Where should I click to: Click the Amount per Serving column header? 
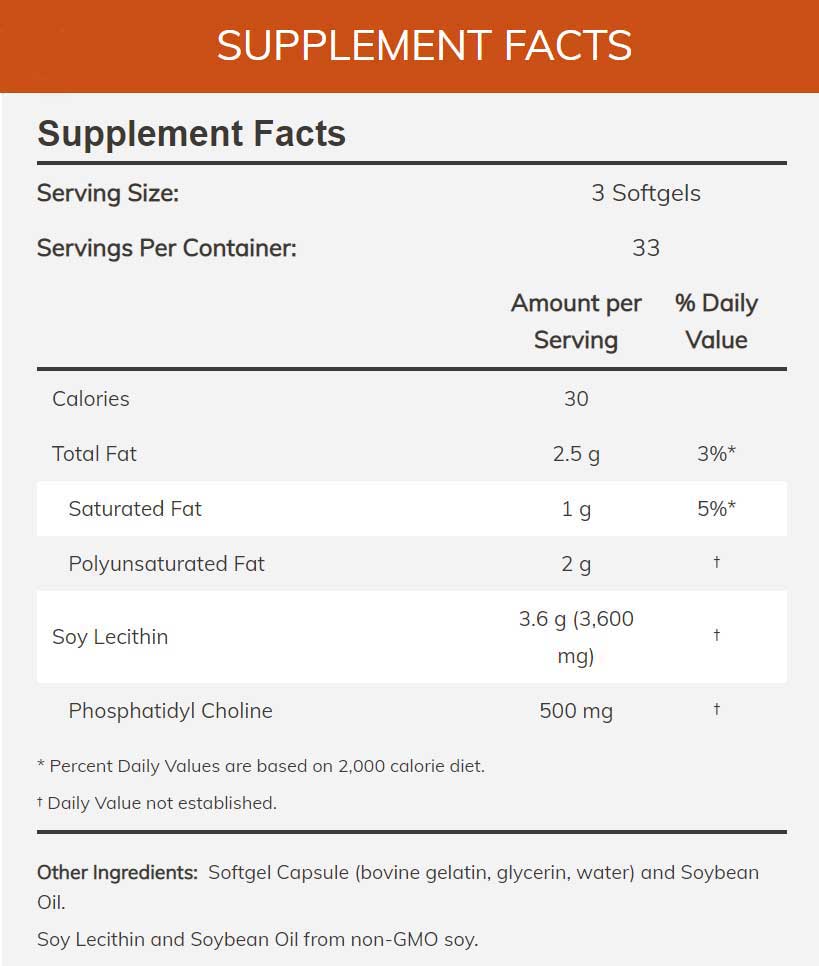pos(576,321)
